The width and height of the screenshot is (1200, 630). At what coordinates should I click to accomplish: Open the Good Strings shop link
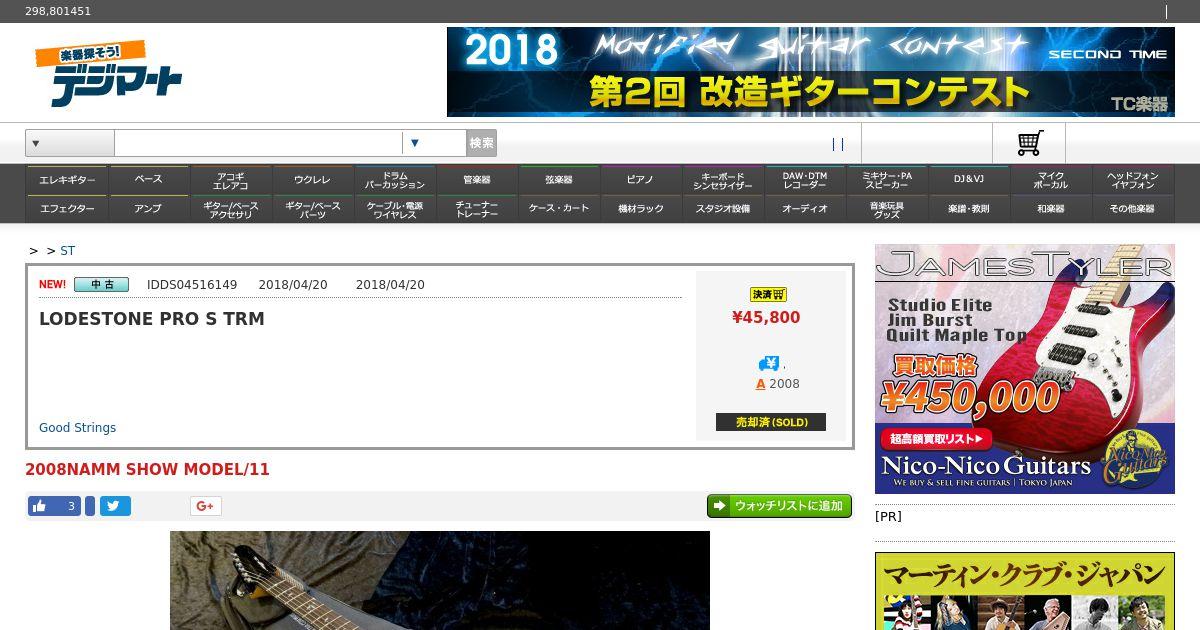click(77, 428)
